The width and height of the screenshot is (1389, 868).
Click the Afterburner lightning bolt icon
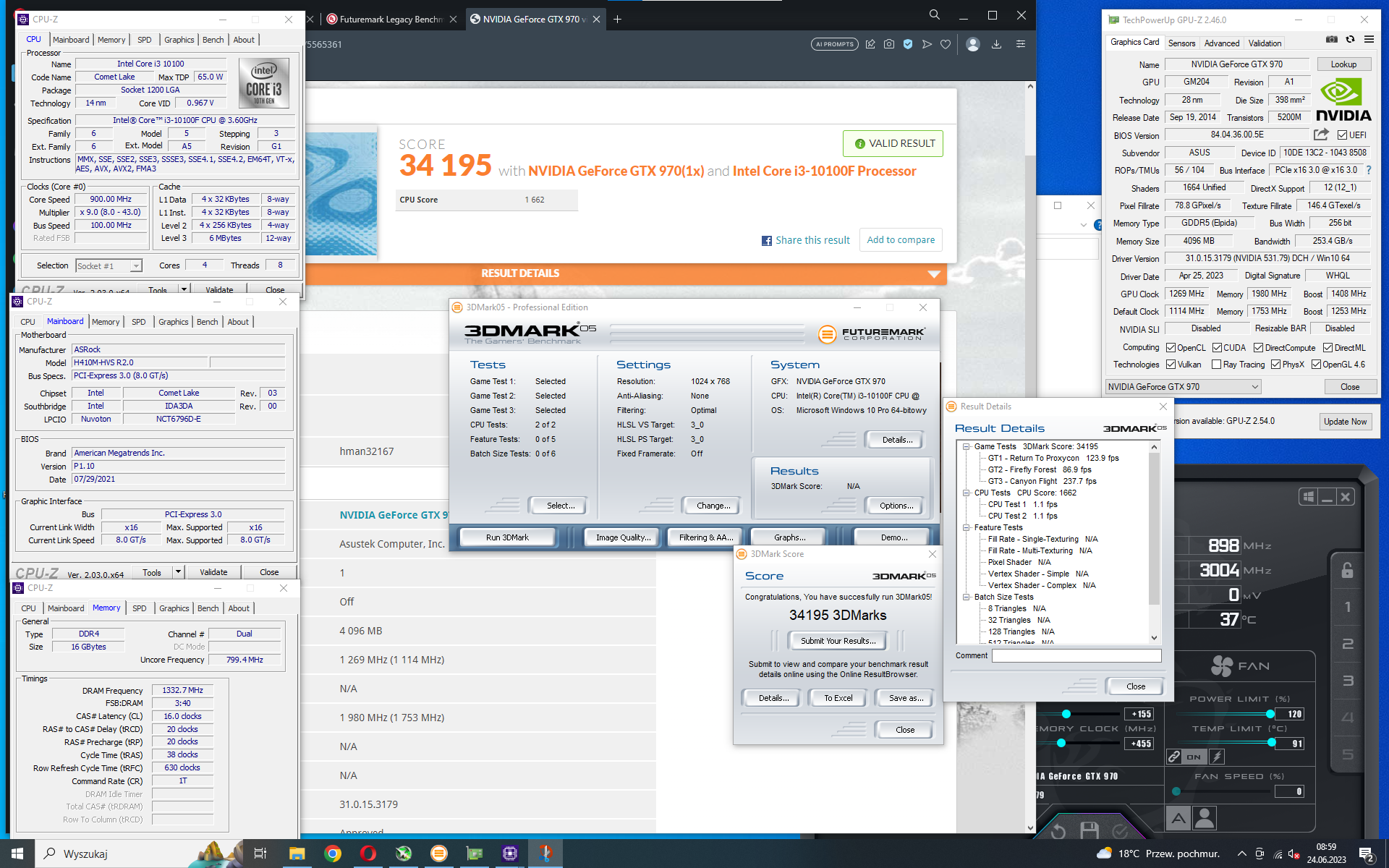coord(1217,757)
